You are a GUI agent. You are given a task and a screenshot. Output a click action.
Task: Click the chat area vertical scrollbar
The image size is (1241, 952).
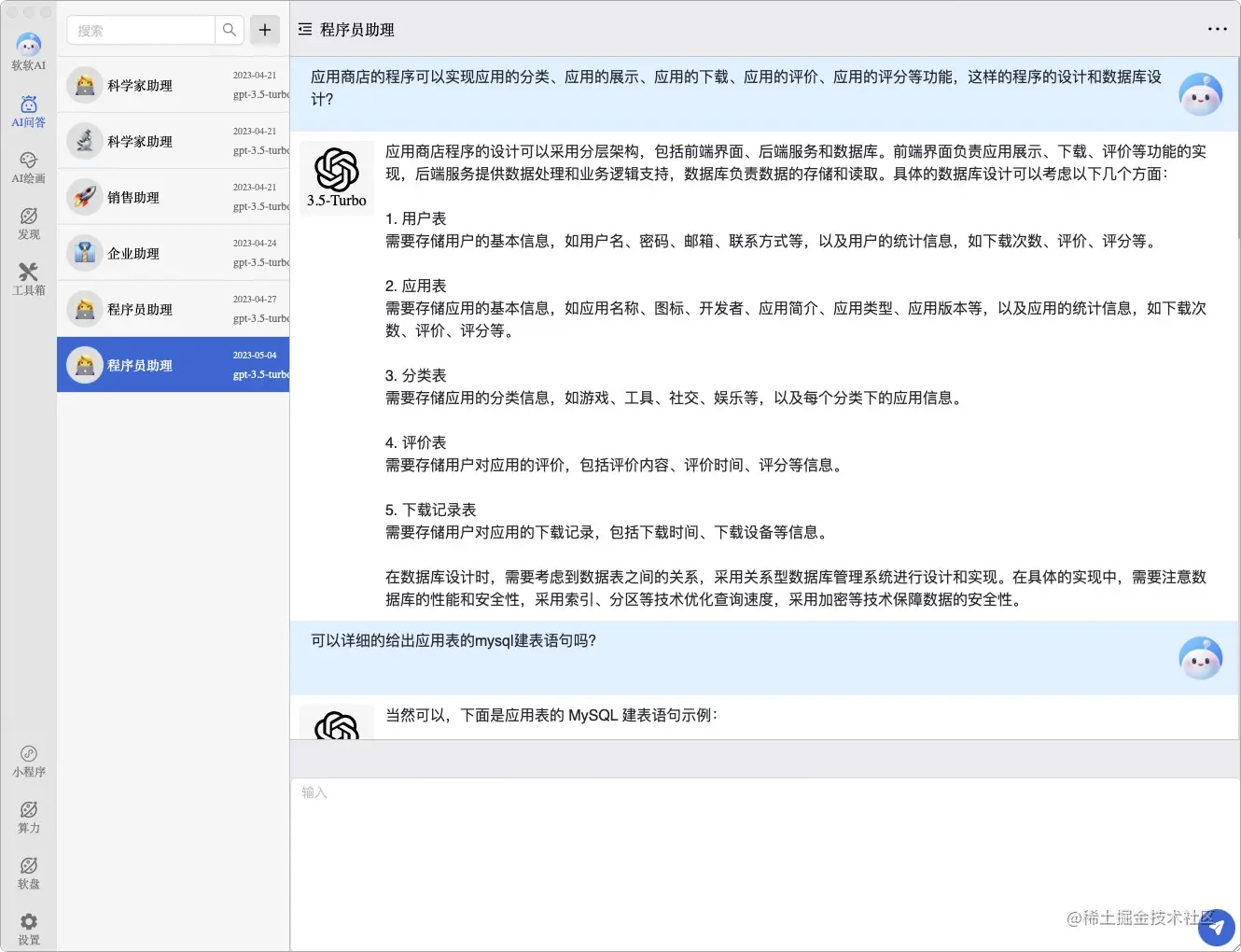click(x=1237, y=149)
